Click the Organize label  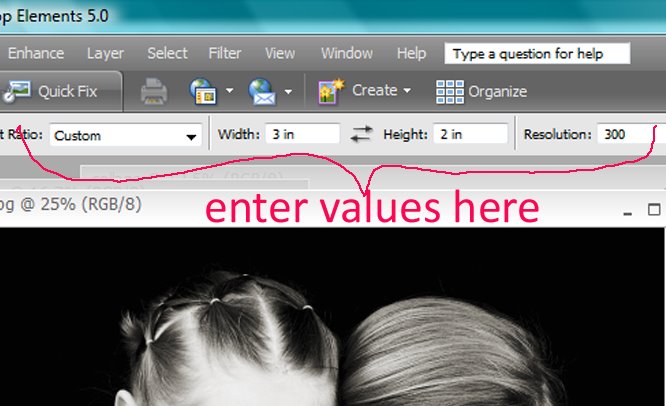[x=498, y=92]
